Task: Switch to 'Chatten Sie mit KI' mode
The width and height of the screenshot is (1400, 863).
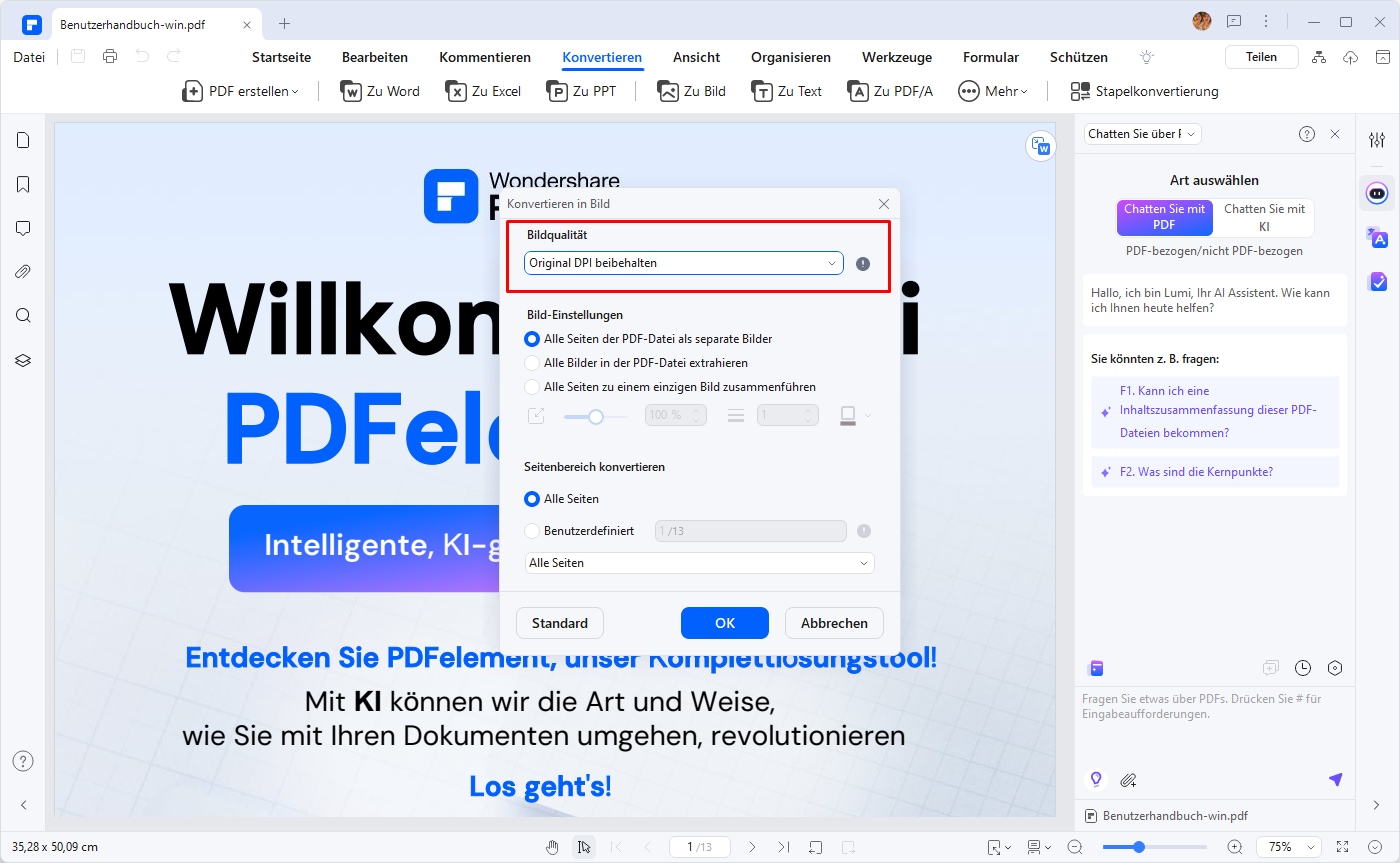Action: coord(1264,217)
